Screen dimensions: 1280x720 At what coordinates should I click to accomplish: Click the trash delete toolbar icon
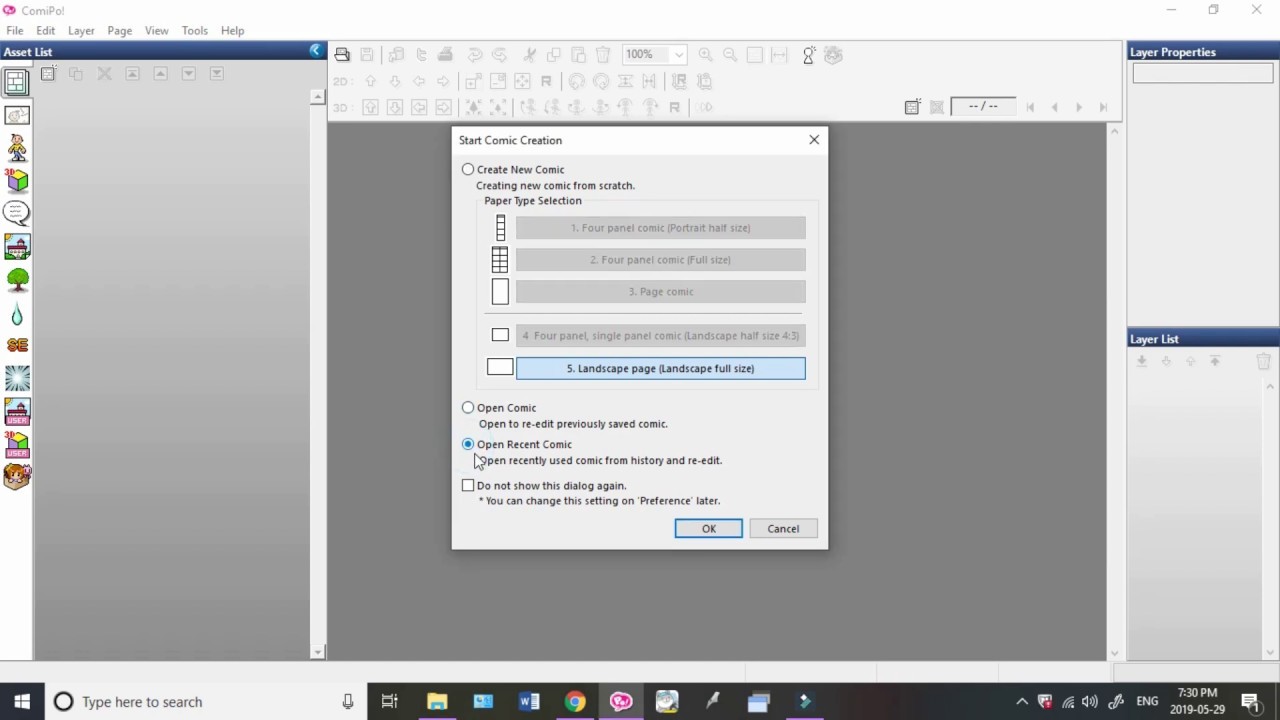pos(603,55)
